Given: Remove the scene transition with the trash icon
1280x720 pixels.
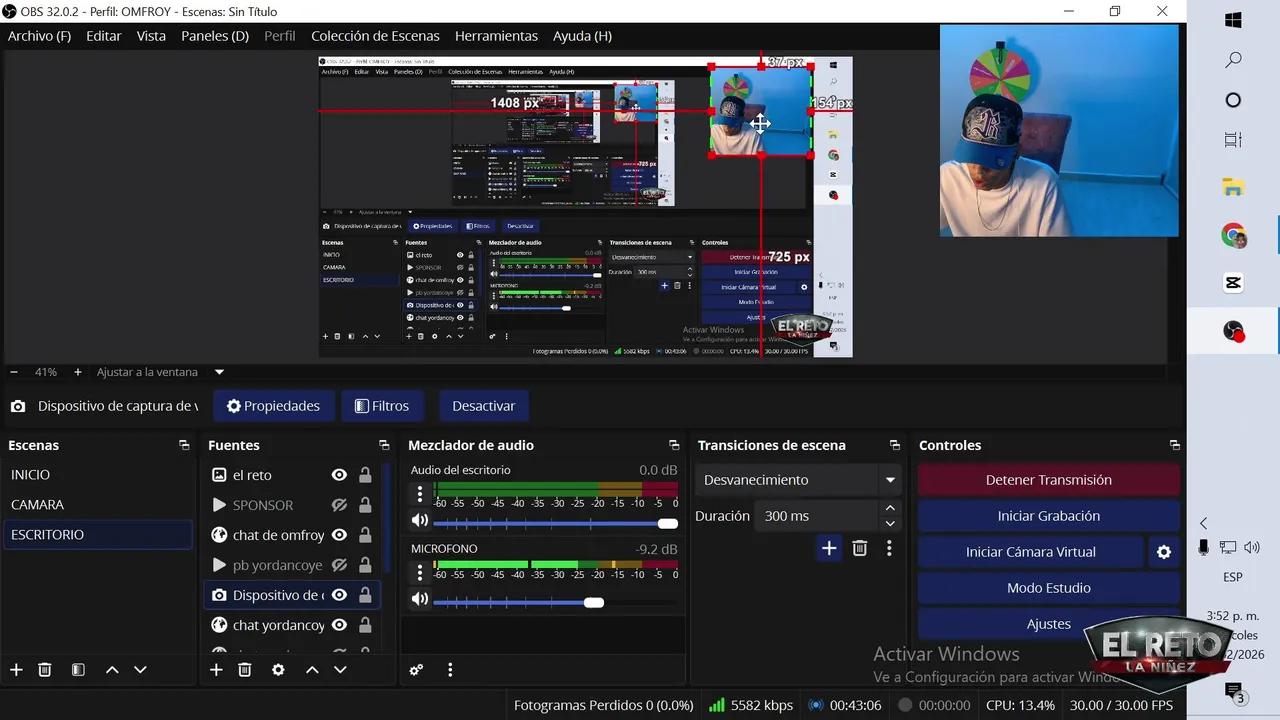Looking at the screenshot, I should click(860, 548).
